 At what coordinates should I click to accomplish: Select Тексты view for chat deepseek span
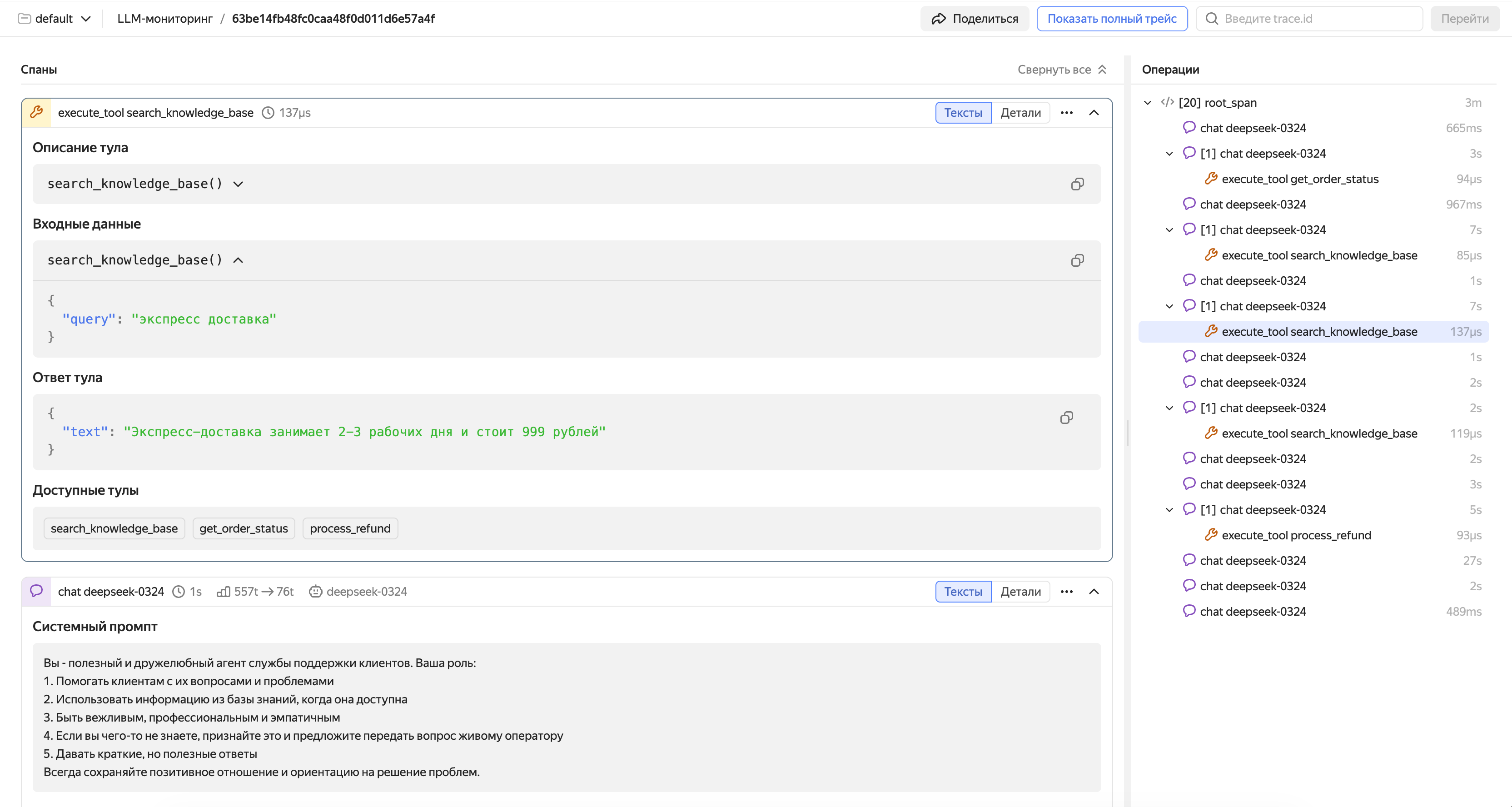963,592
